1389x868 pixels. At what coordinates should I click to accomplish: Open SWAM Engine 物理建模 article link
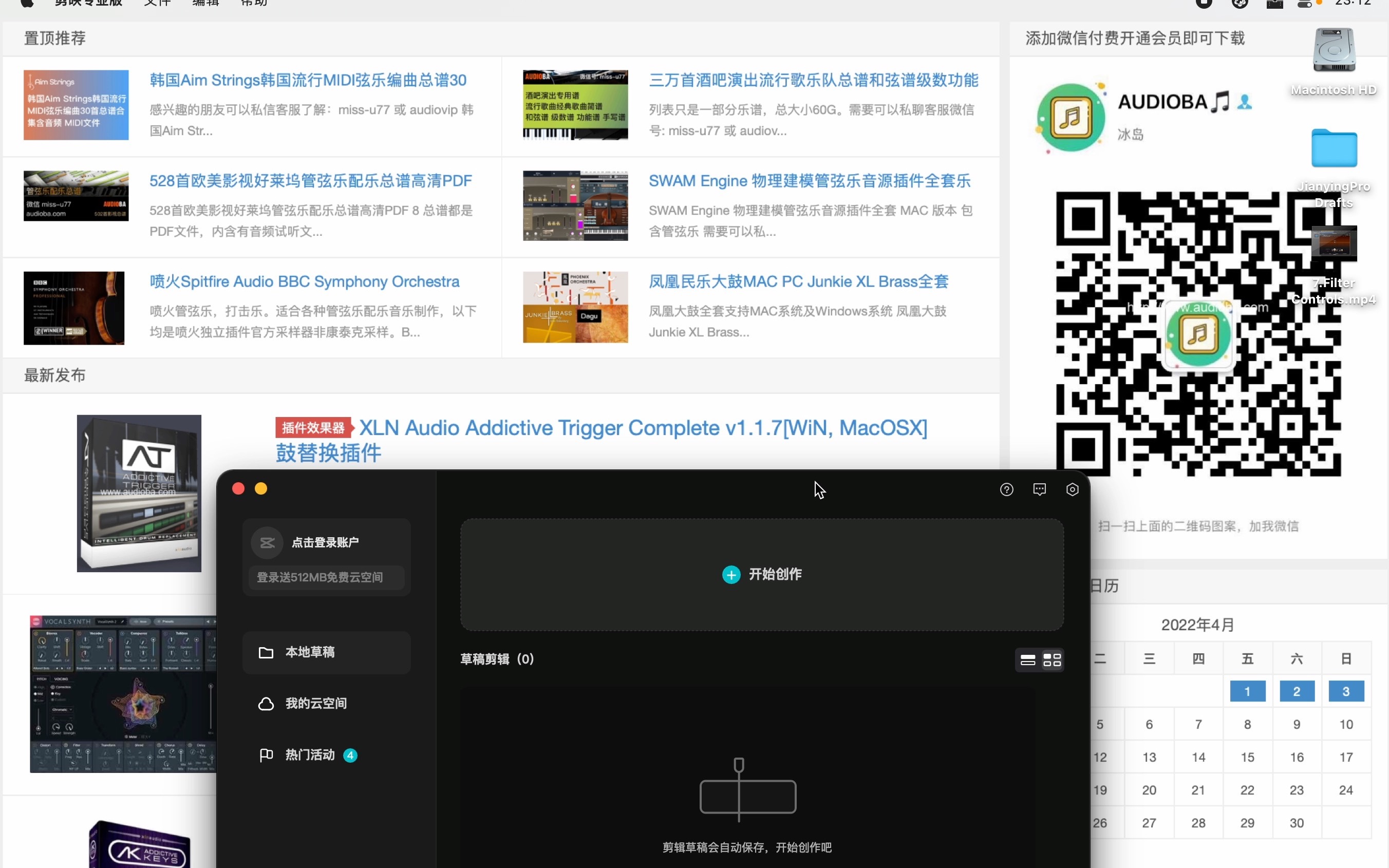(809, 181)
